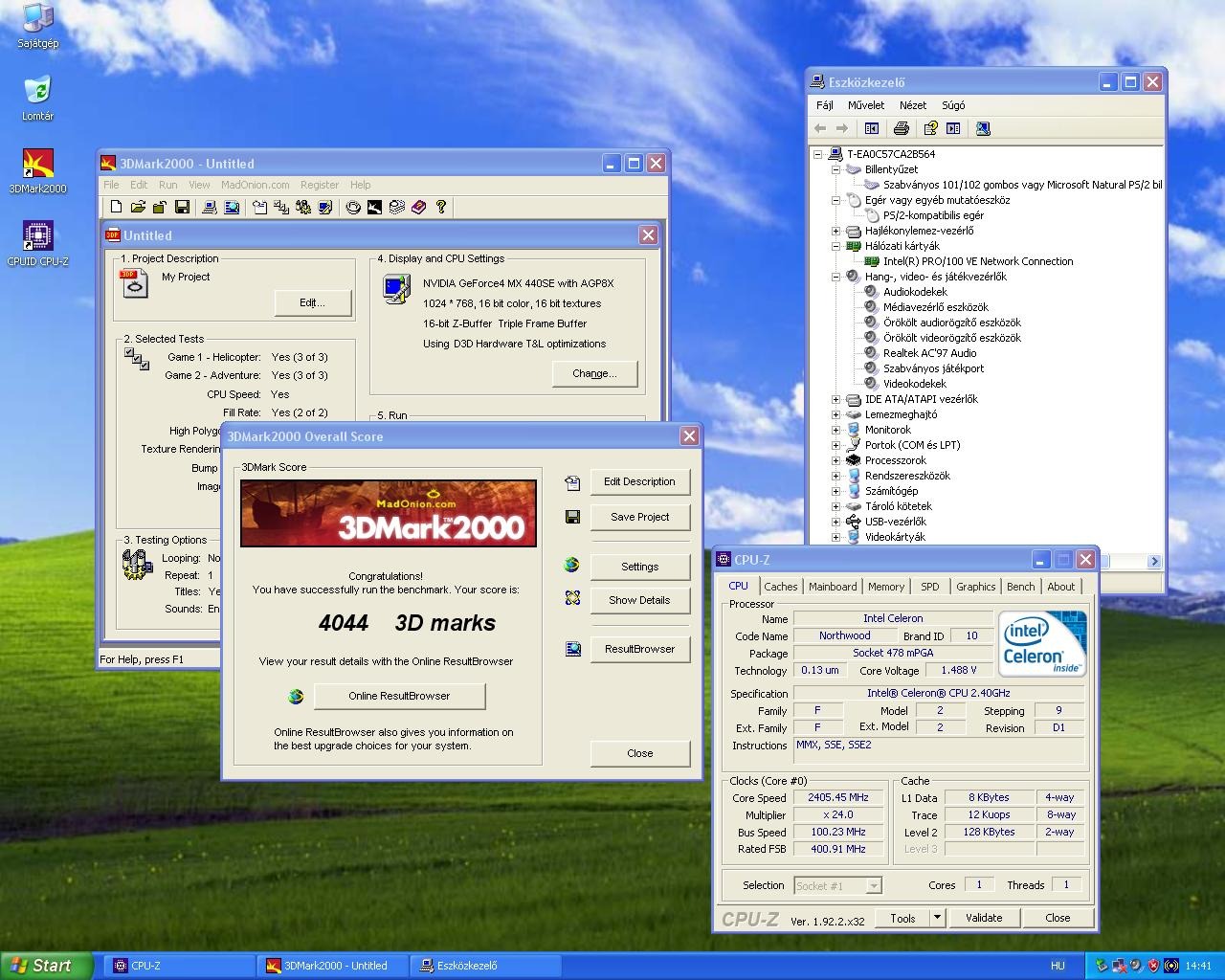This screenshot has height=980, width=1225.
Task: Click the 3DMark2000 MadOnion banner image
Action: 389,513
